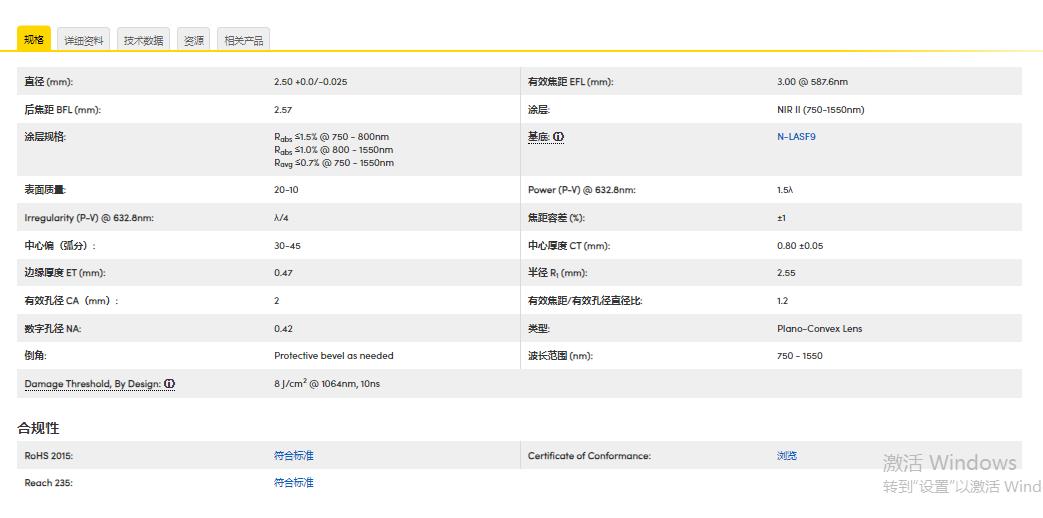
Task: Select surface quality value 20-10
Action: pyautogui.click(x=286, y=190)
